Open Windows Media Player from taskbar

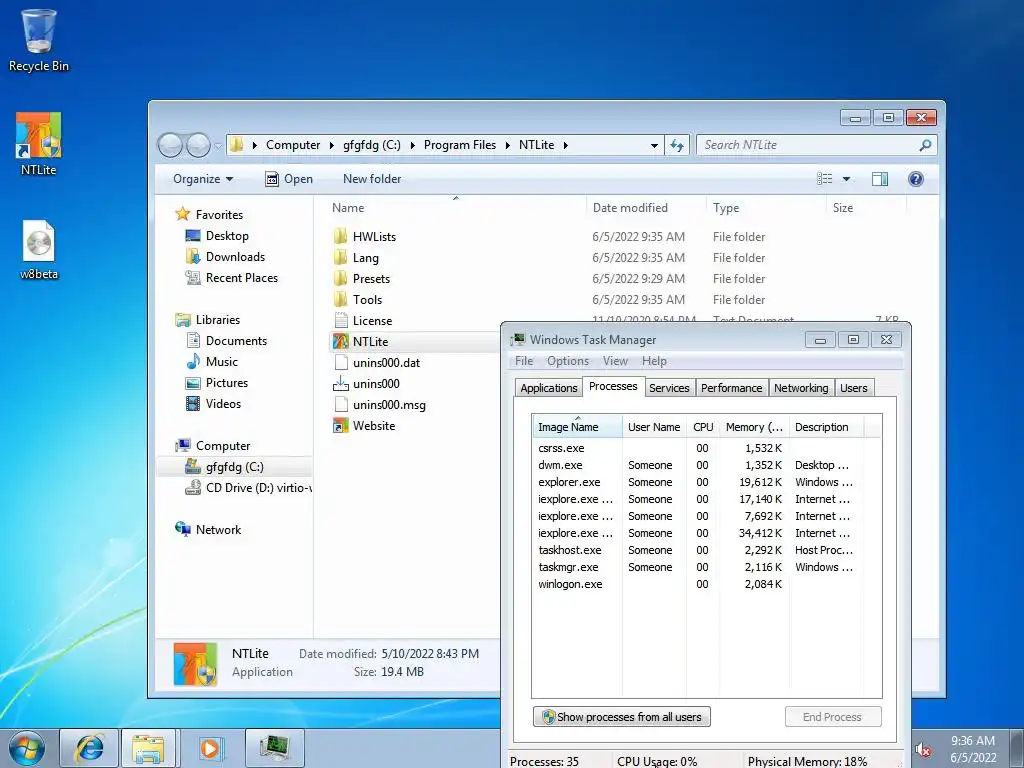click(x=210, y=748)
